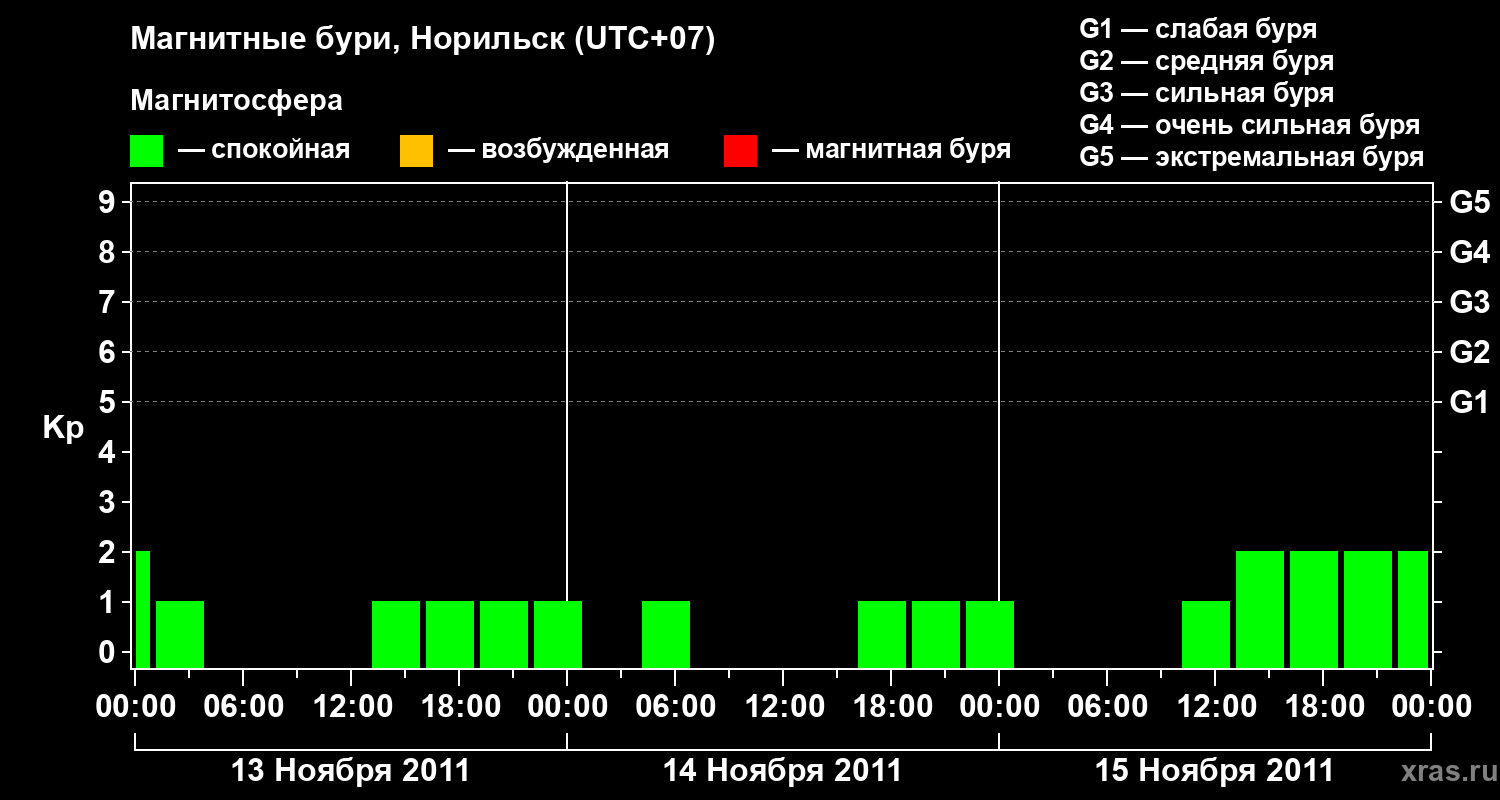Click the 18:00 time label above 15 Ноября
The image size is (1500, 800).
click(x=1323, y=707)
